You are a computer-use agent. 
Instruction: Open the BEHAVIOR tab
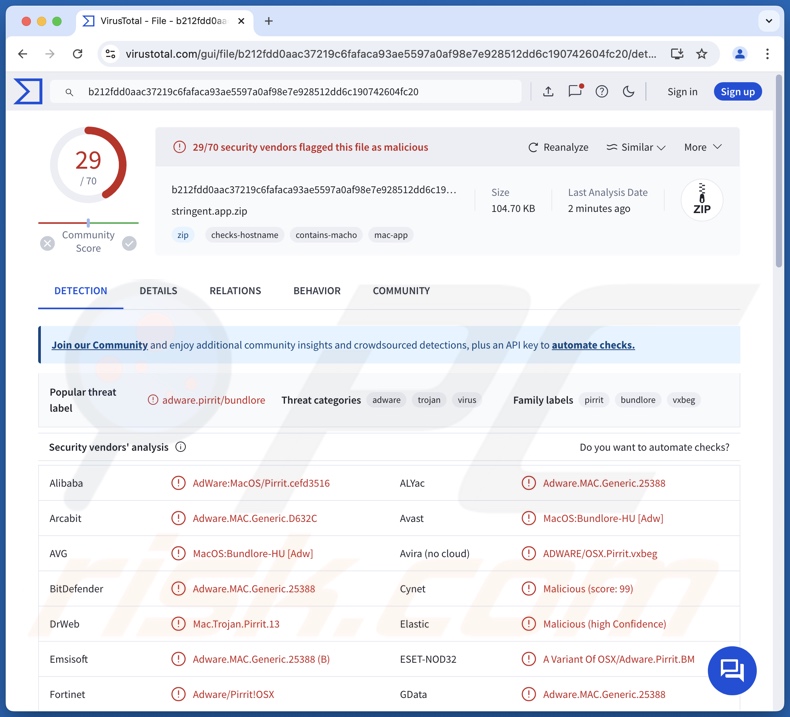click(317, 291)
